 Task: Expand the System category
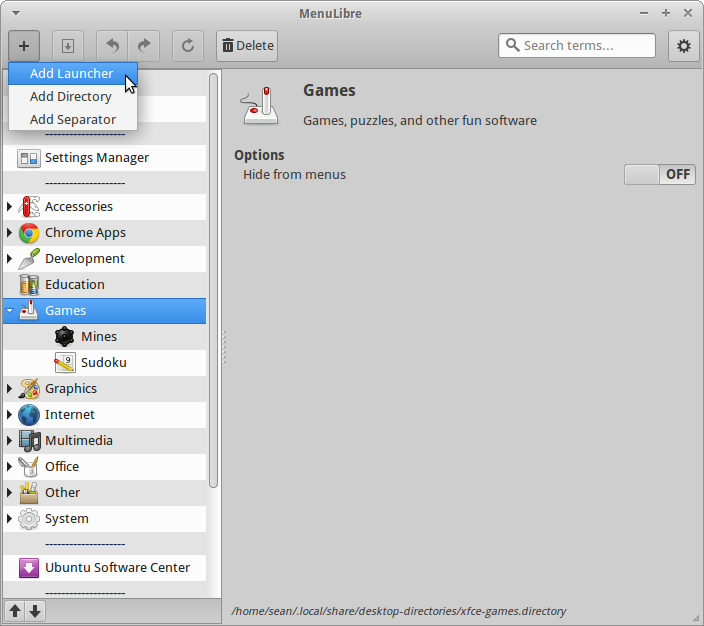9,519
